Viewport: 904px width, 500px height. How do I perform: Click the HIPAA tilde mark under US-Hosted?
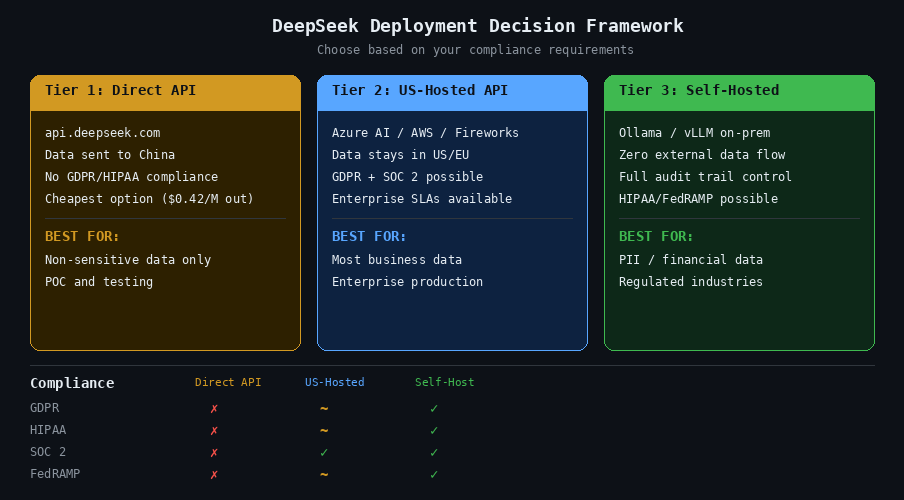(x=324, y=430)
